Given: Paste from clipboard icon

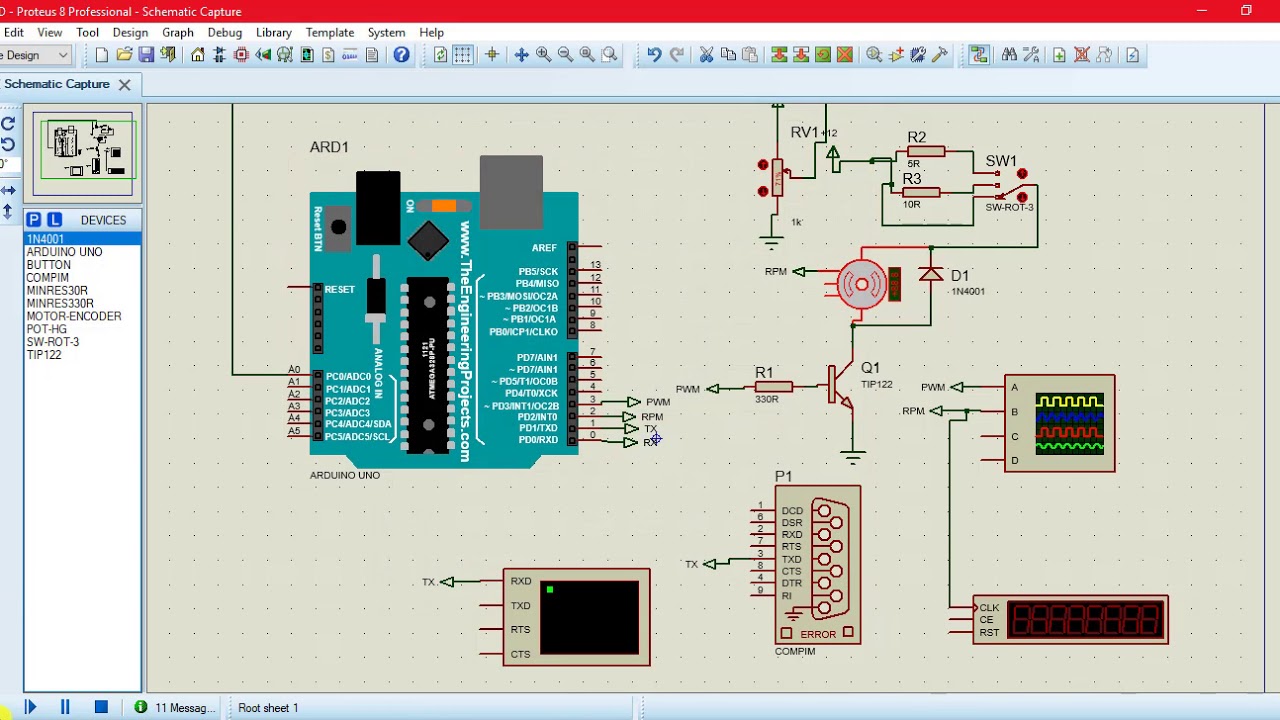Looking at the screenshot, I should click(x=749, y=55).
